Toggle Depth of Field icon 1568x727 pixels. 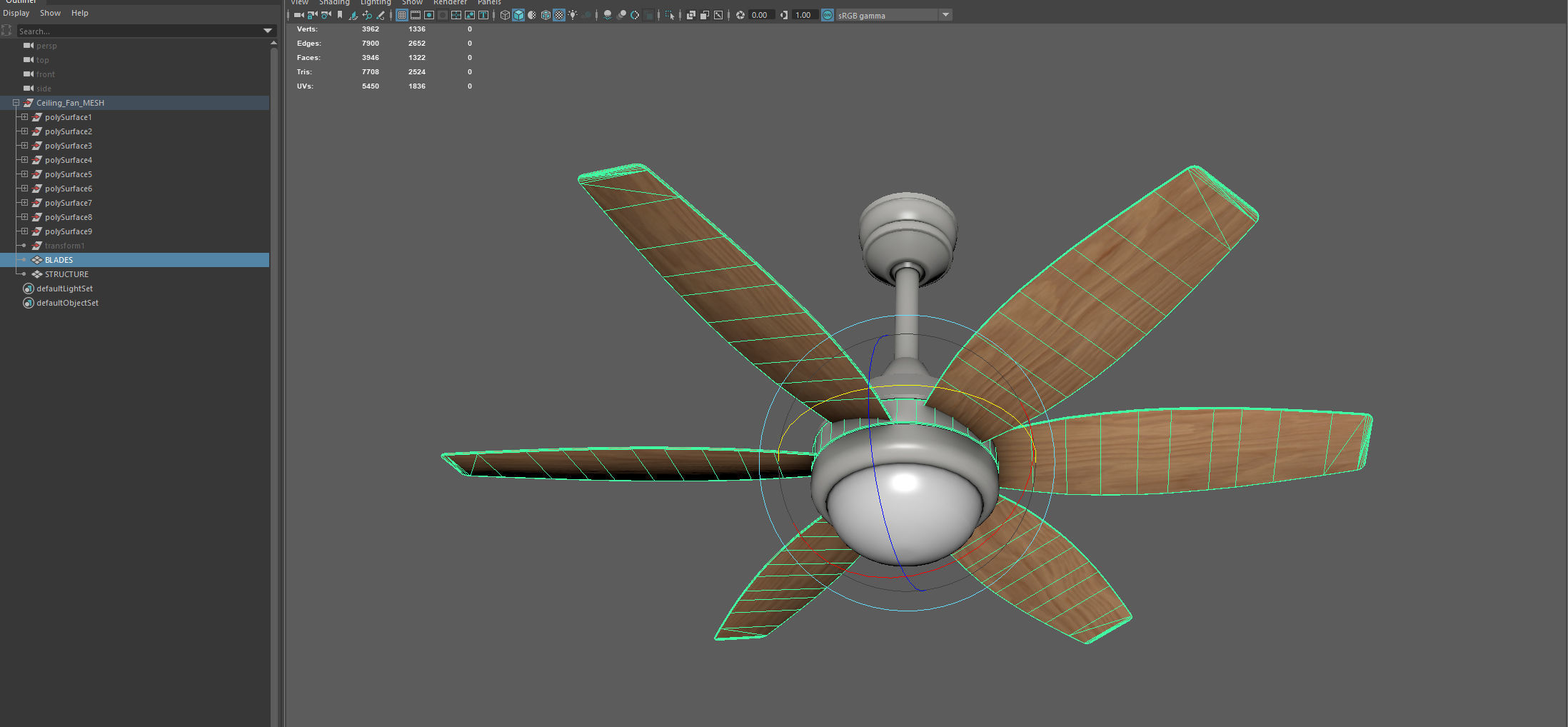click(x=648, y=15)
